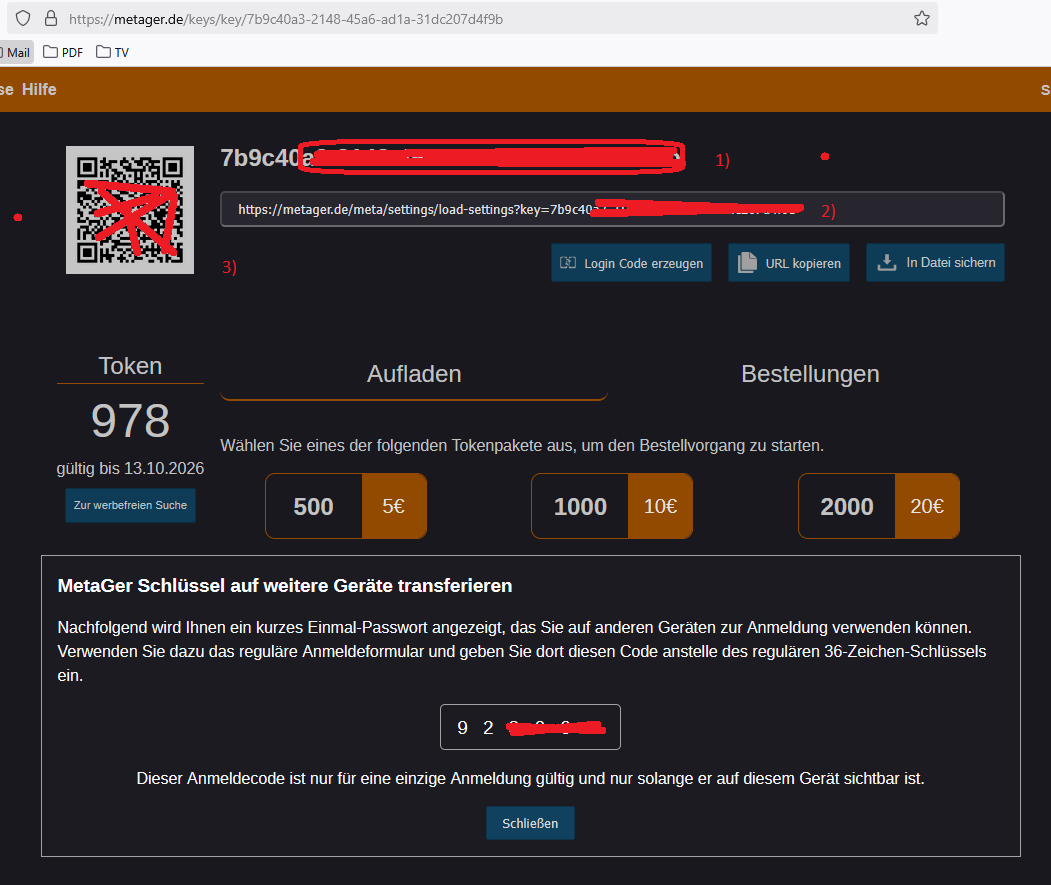Click URL kopieren button
This screenshot has height=885, width=1051.
click(789, 263)
